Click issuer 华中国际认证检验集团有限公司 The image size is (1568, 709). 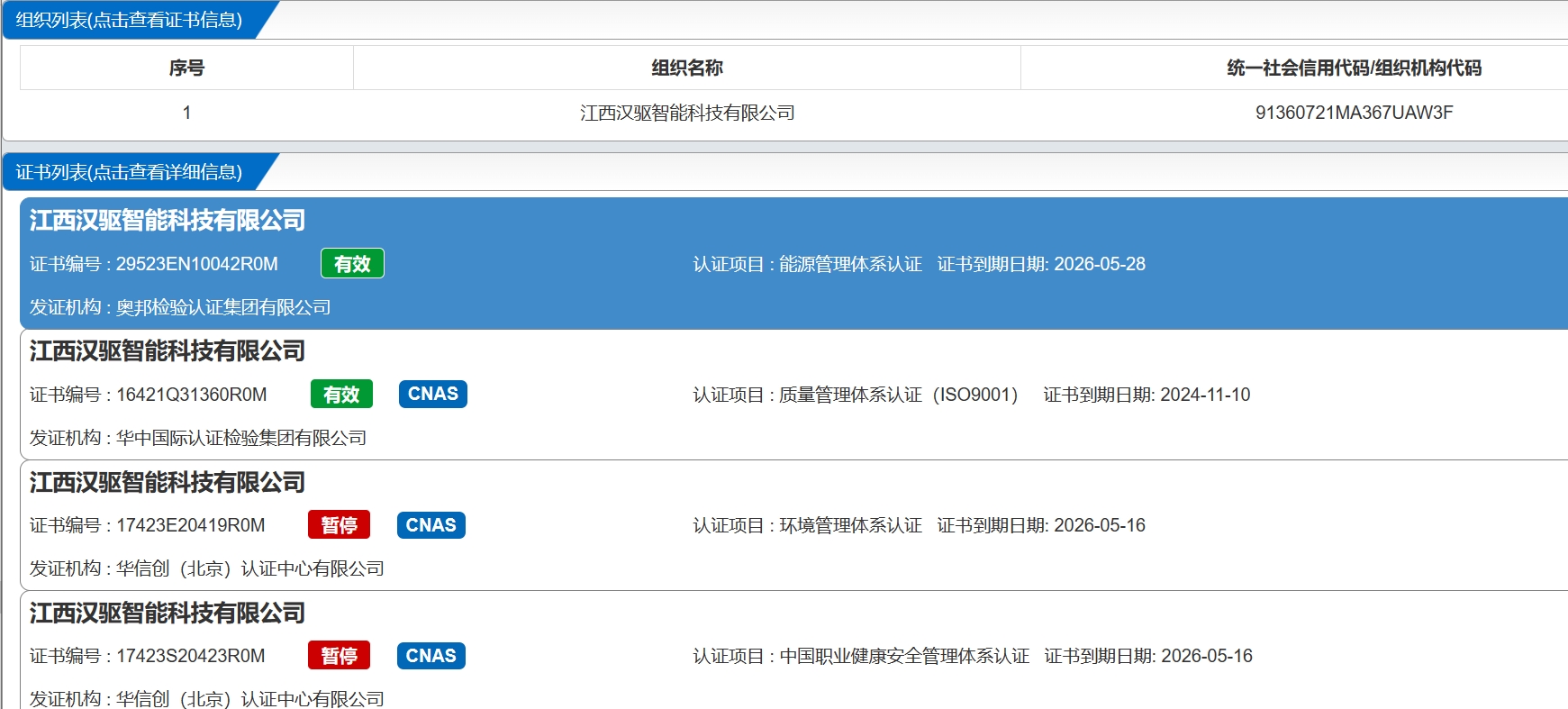(241, 438)
